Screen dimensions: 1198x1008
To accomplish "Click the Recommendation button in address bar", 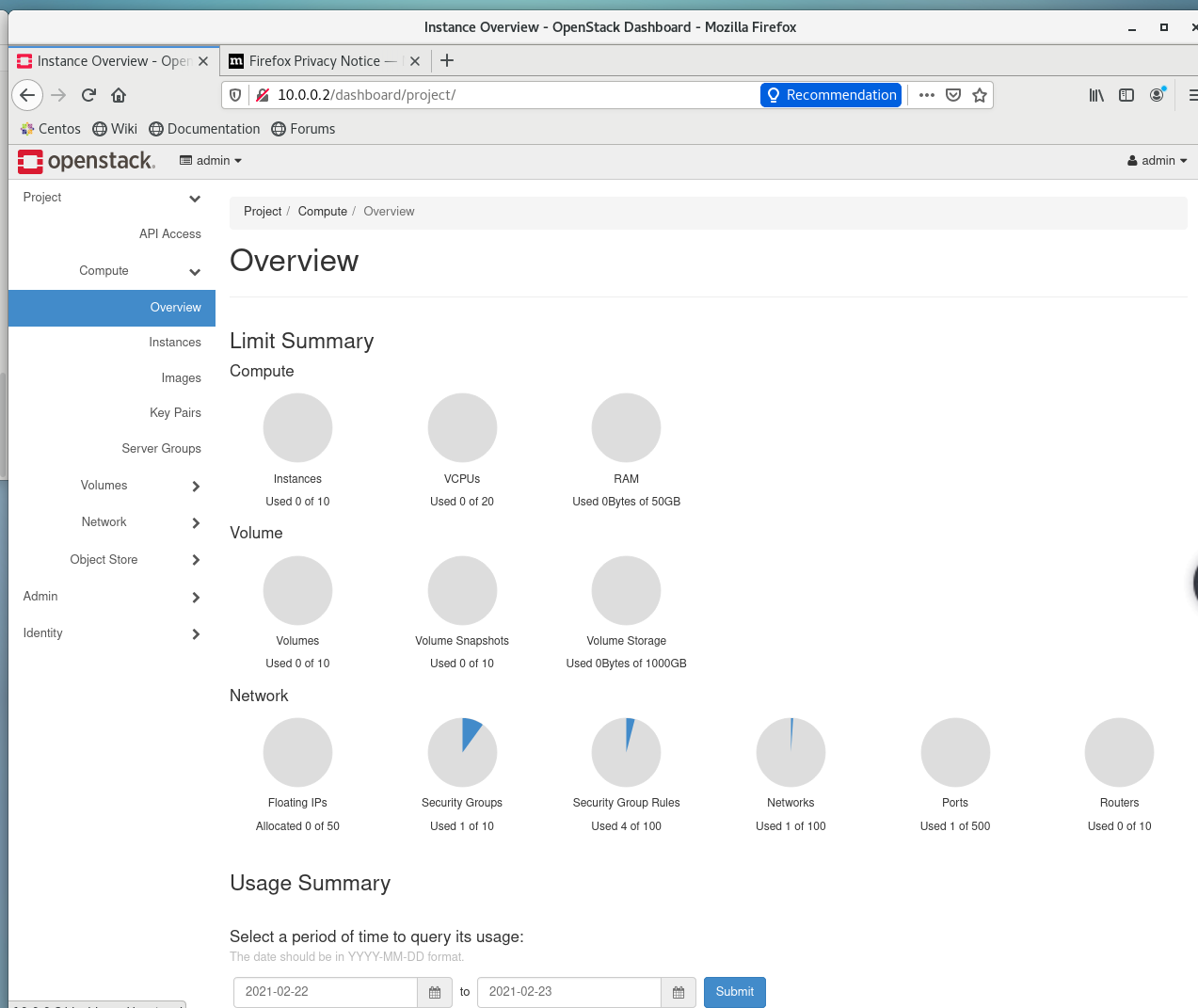I will [x=831, y=95].
